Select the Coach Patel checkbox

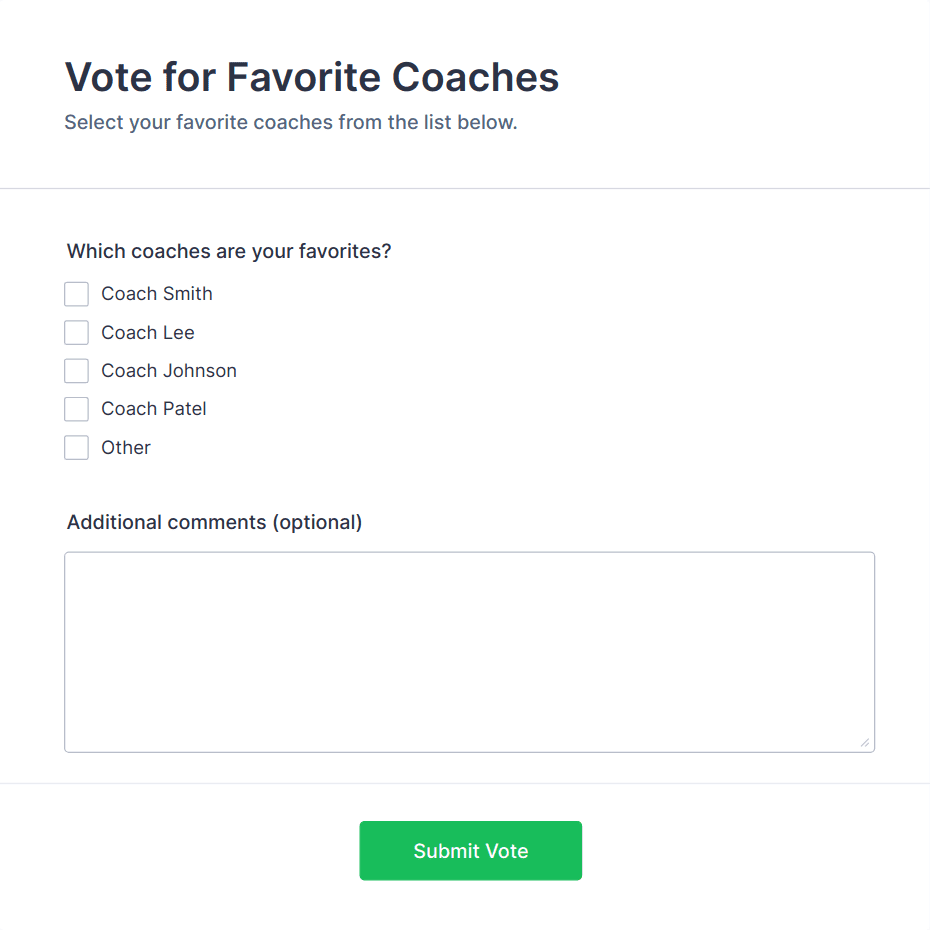tap(77, 409)
